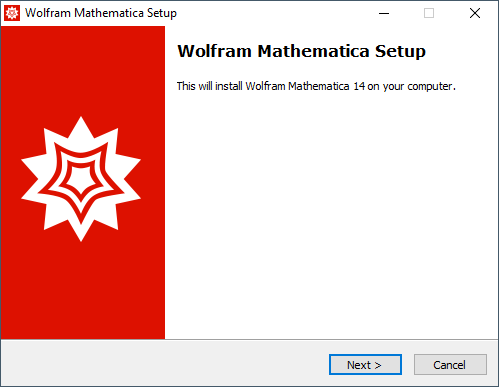
Task: Click the red banner area below the logo
Action: (83, 290)
